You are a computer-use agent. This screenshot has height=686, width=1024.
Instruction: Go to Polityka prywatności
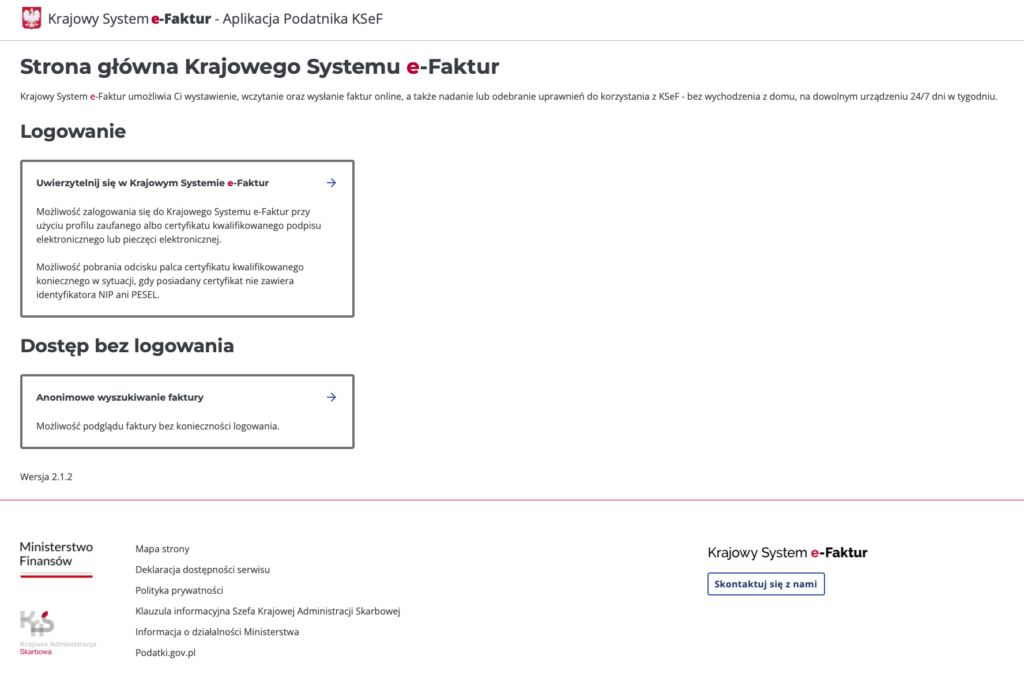(x=179, y=590)
